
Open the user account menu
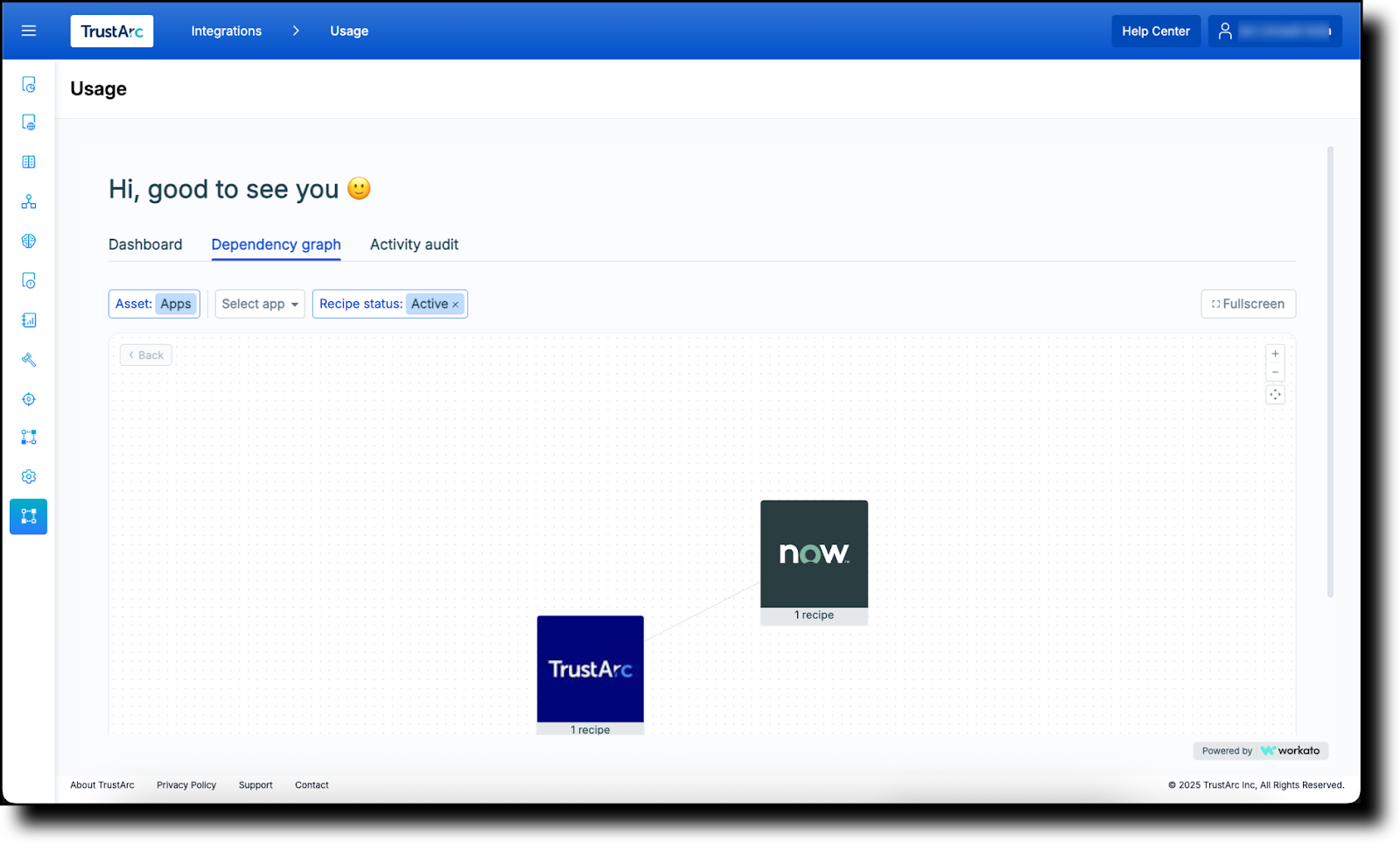(1274, 32)
